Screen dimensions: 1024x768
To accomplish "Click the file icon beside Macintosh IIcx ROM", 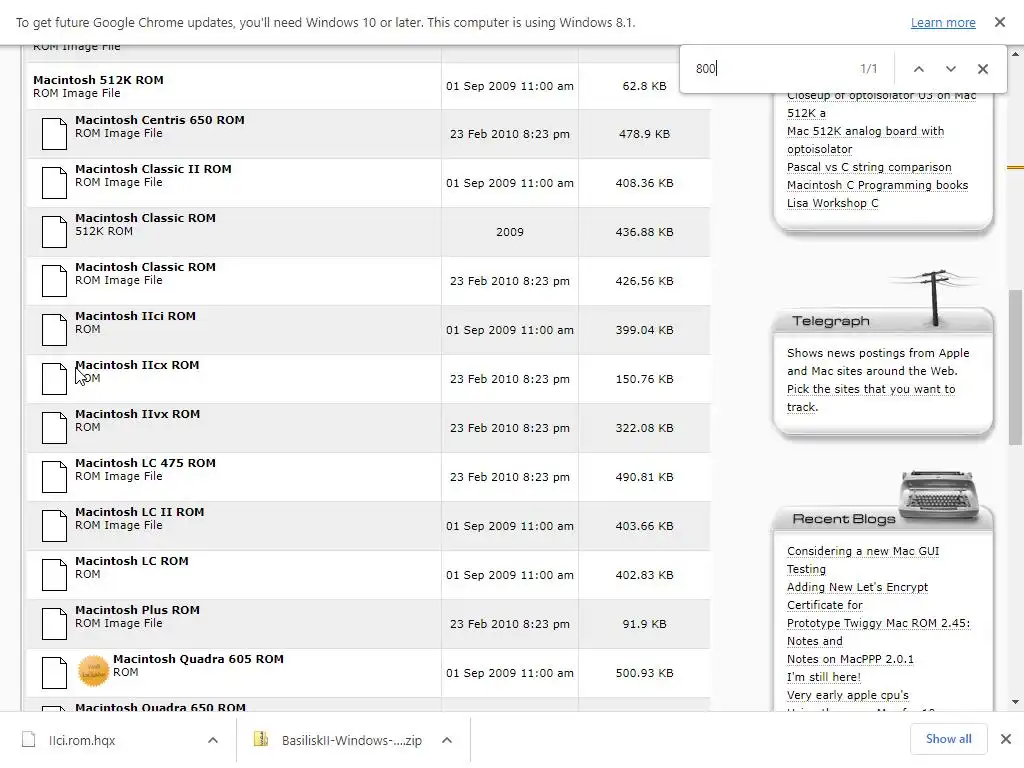I will click(54, 379).
